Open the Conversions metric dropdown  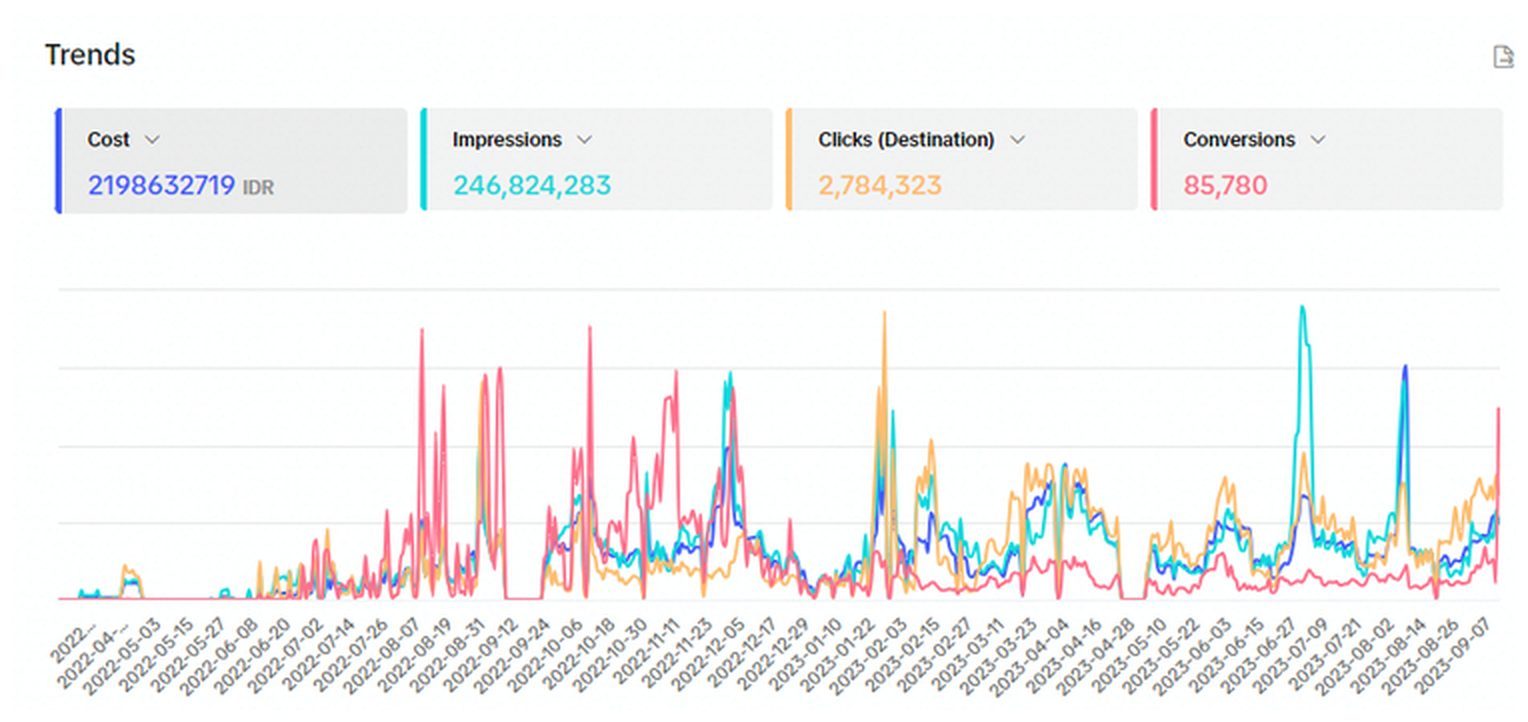click(x=1318, y=140)
